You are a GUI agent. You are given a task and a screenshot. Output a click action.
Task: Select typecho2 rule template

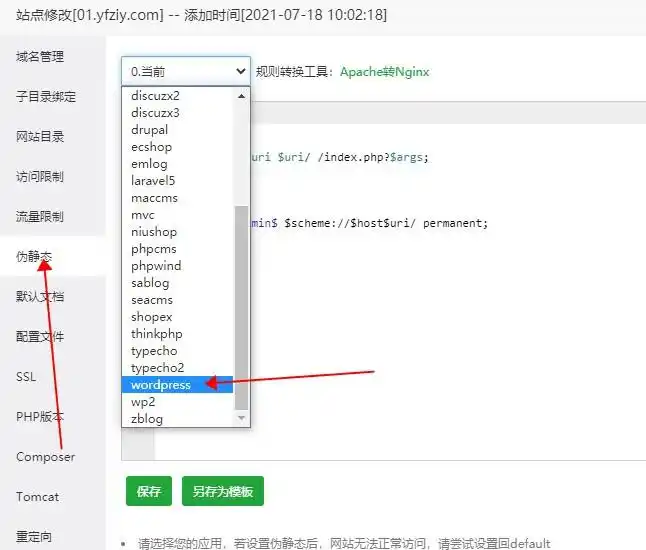click(157, 368)
